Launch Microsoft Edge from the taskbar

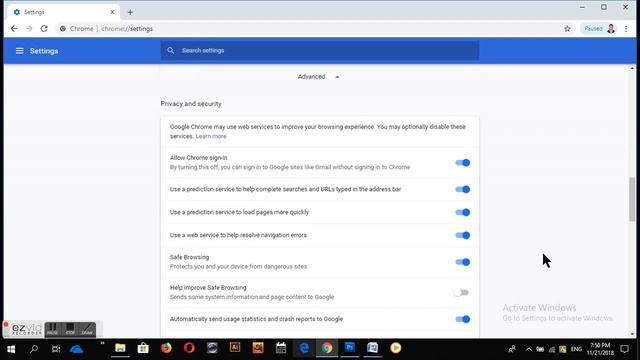pos(304,348)
